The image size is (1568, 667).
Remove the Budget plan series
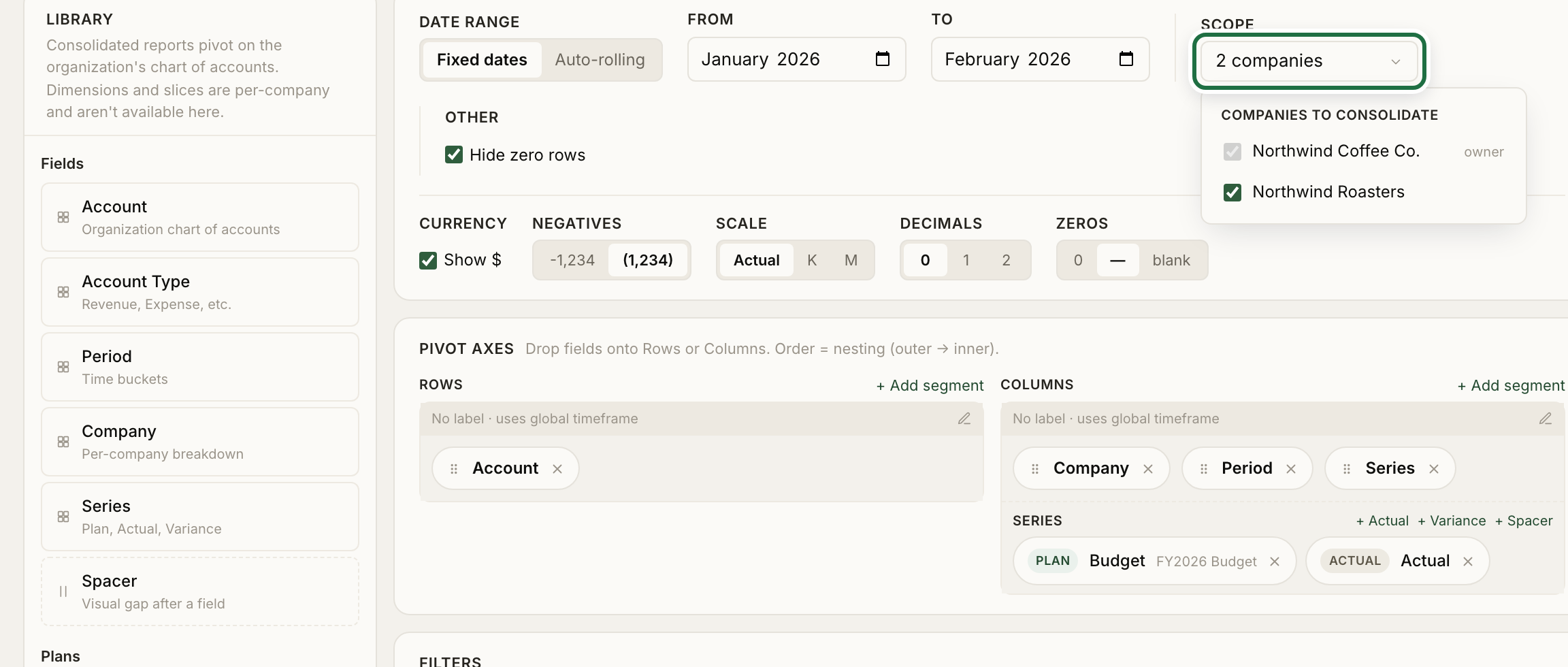click(x=1275, y=562)
